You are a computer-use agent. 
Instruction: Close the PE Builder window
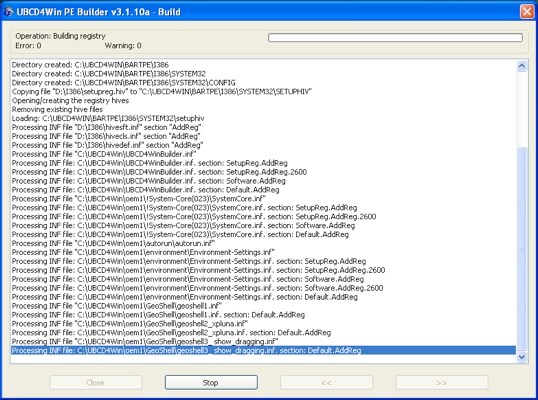click(527, 12)
